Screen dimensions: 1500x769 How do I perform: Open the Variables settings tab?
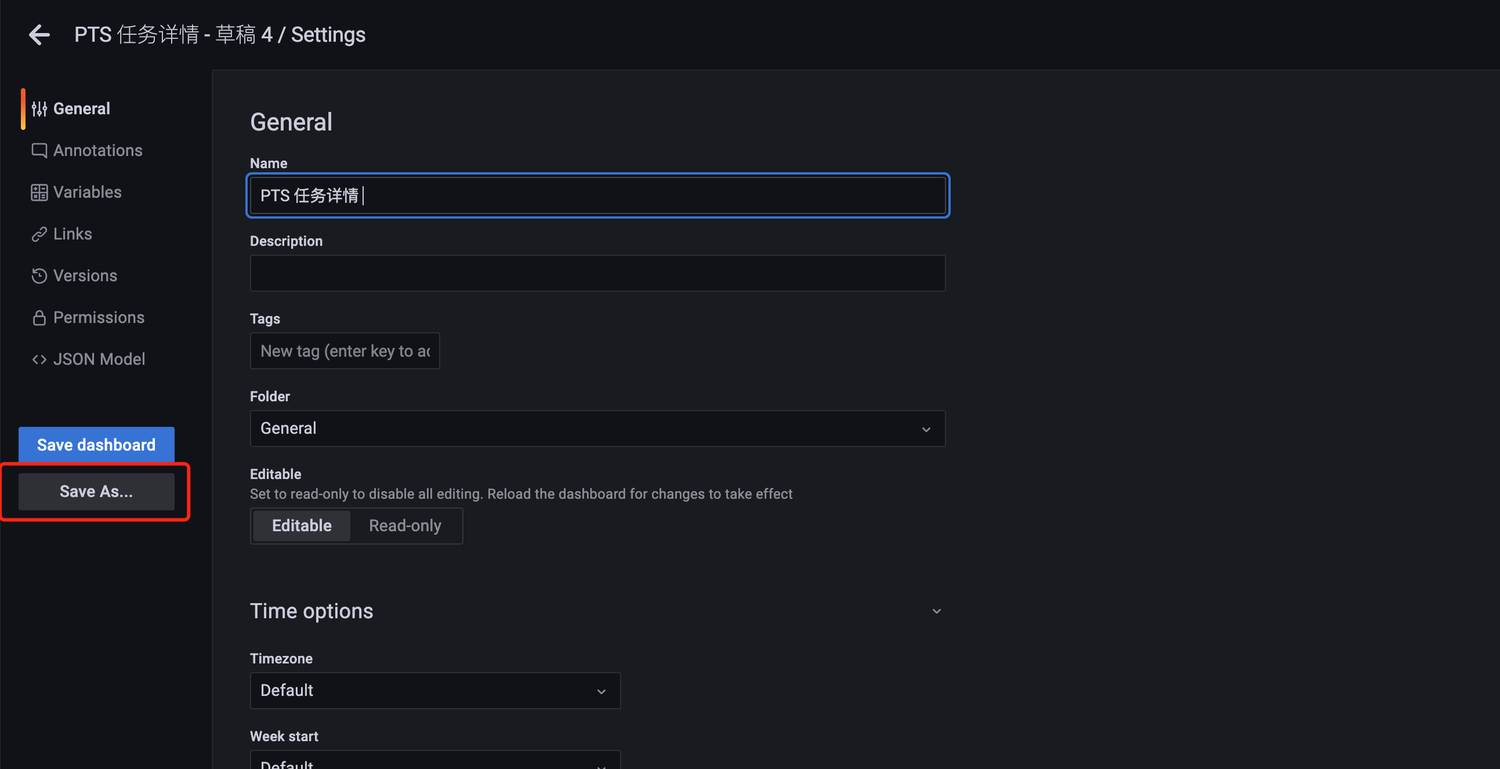tap(87, 193)
